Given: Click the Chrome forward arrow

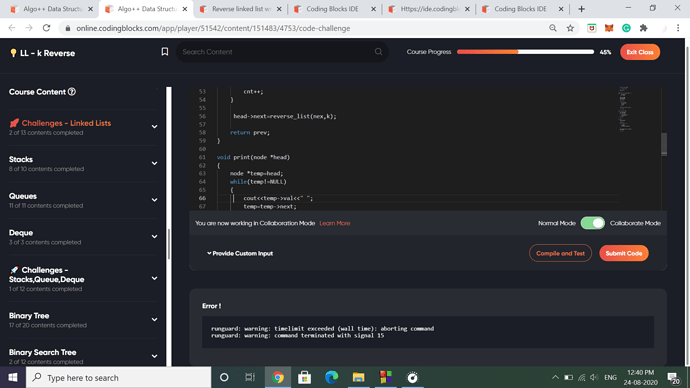Looking at the screenshot, I should 29,28.
